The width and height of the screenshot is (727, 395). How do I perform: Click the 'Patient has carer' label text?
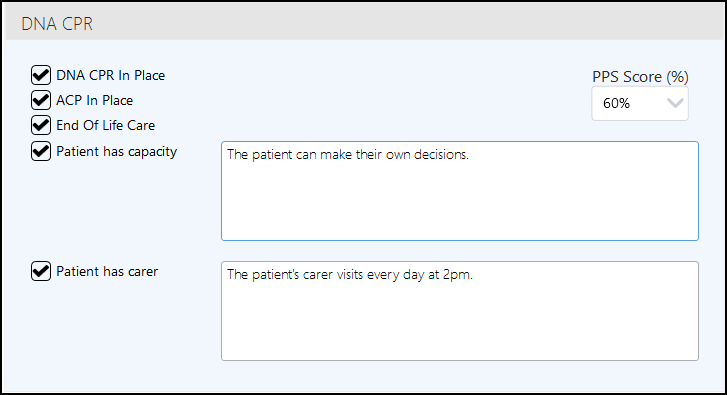tap(107, 271)
